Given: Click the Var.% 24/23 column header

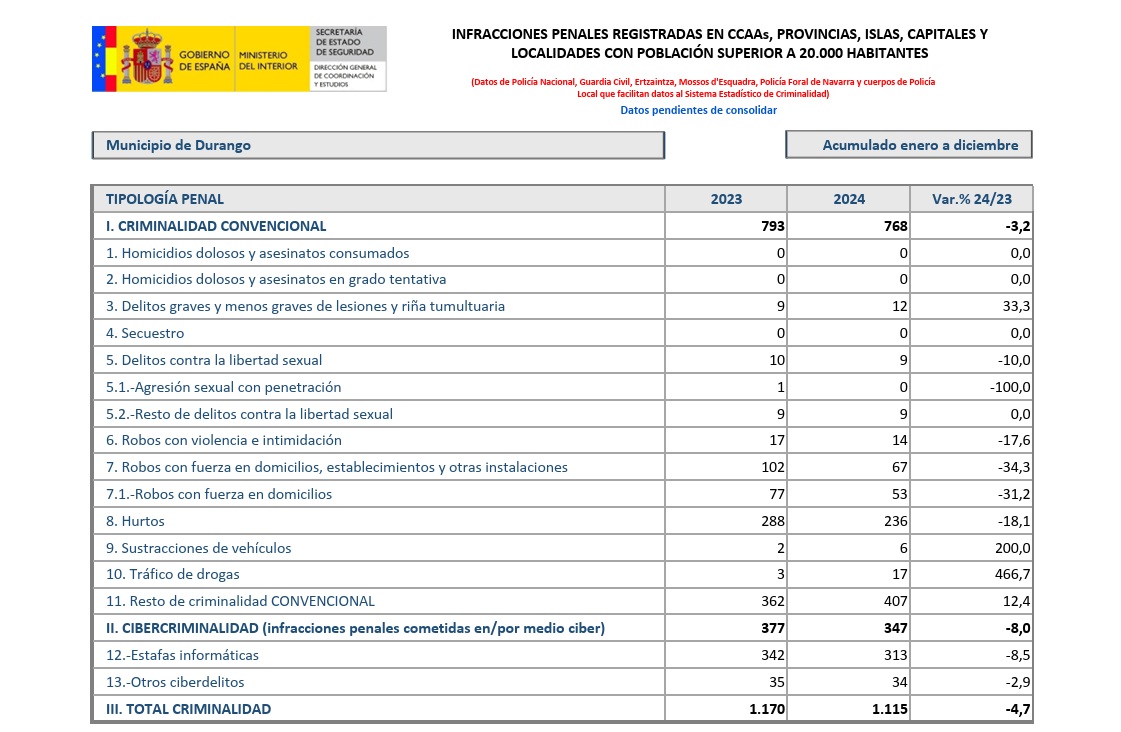Looking at the screenshot, I should 971,199.
